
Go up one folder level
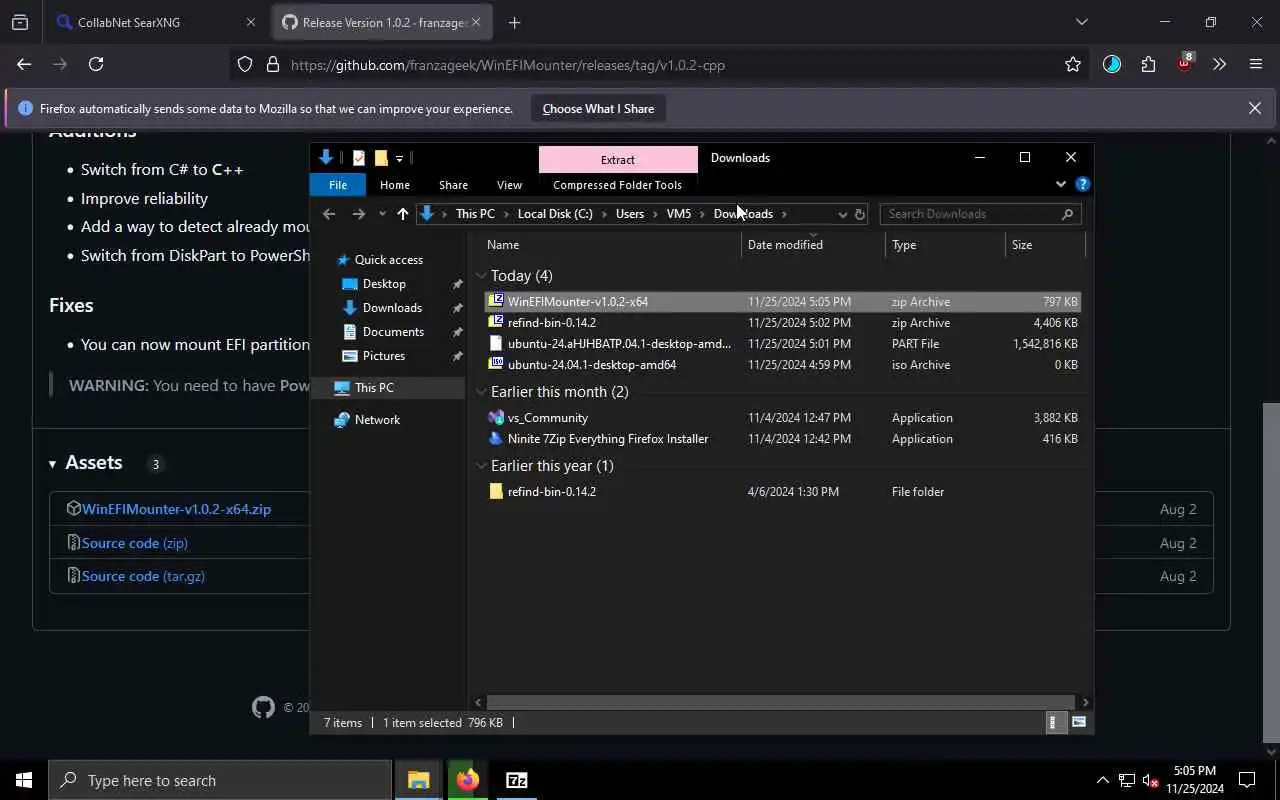pos(403,214)
